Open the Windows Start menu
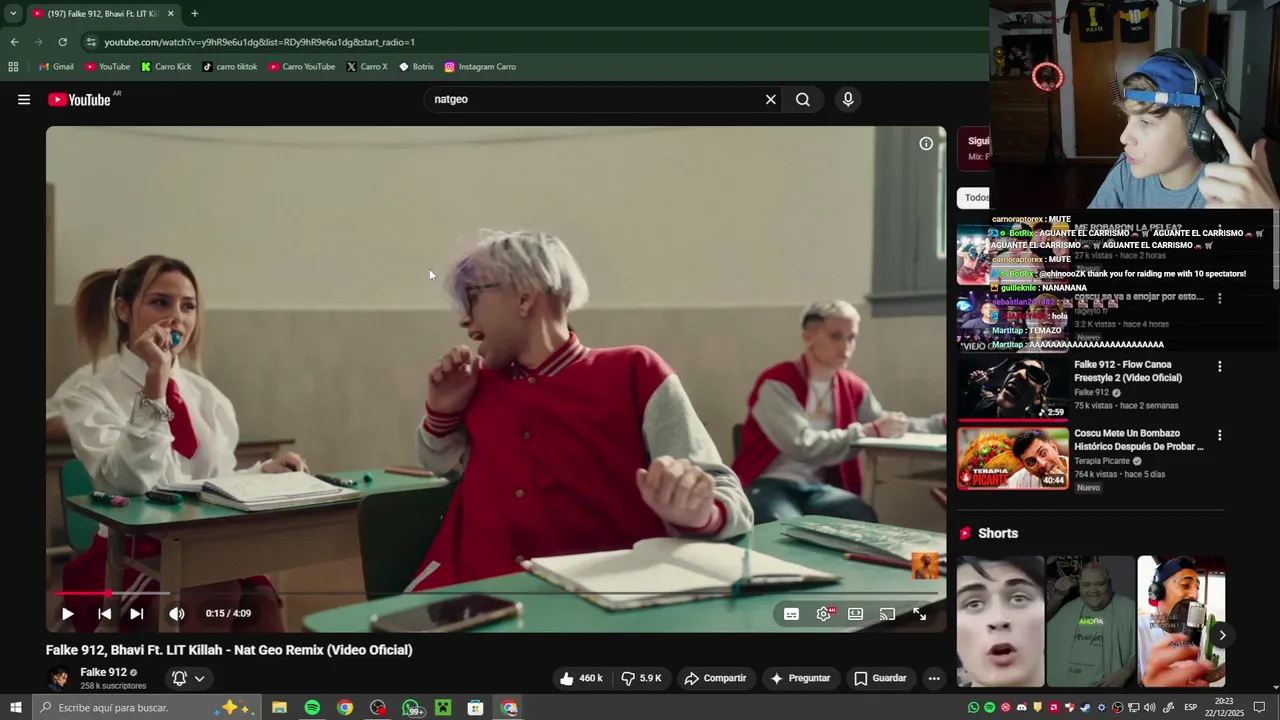Image resolution: width=1280 pixels, height=720 pixels. [x=15, y=708]
